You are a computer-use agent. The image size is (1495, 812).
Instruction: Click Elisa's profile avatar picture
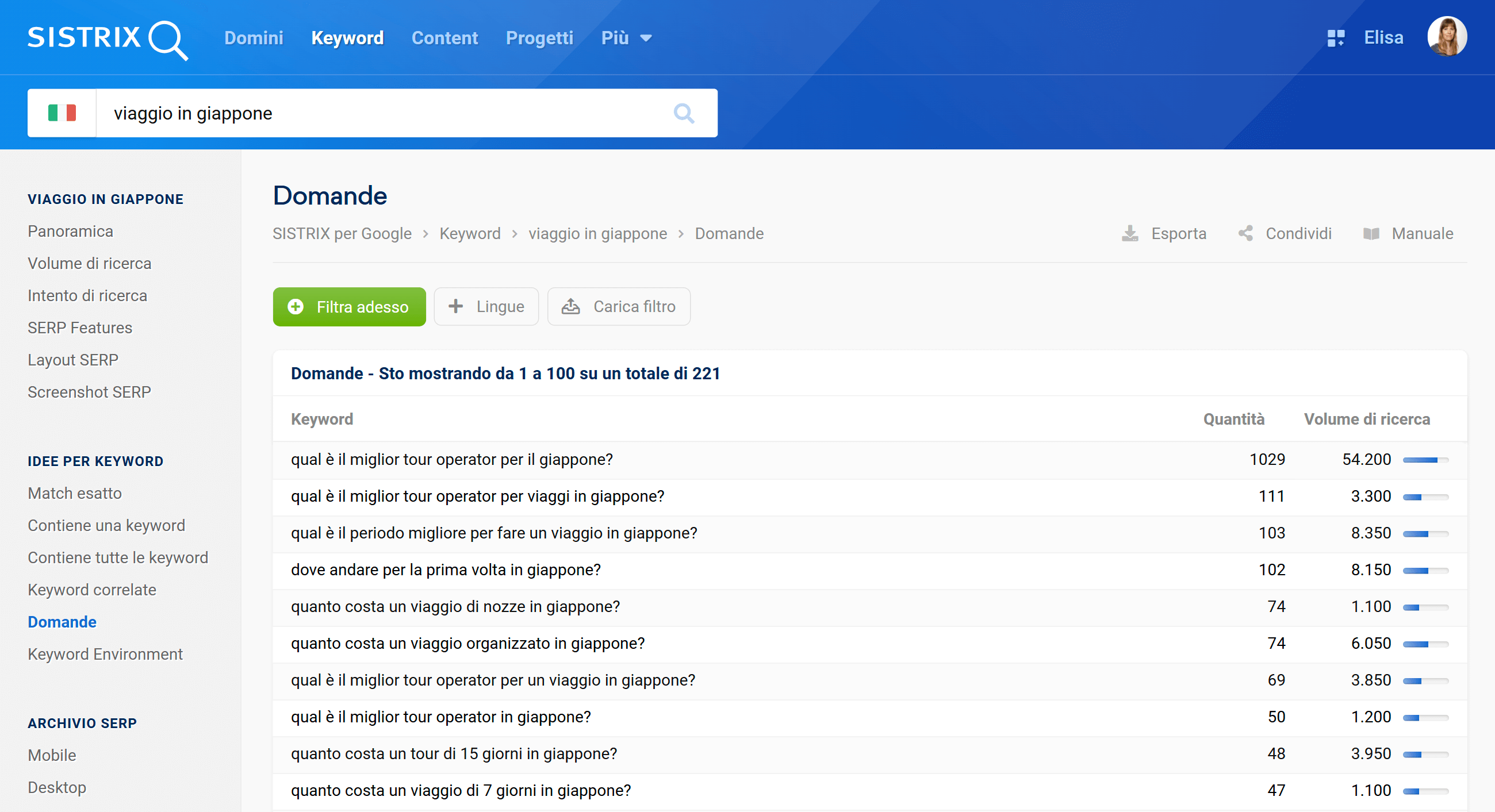point(1446,37)
